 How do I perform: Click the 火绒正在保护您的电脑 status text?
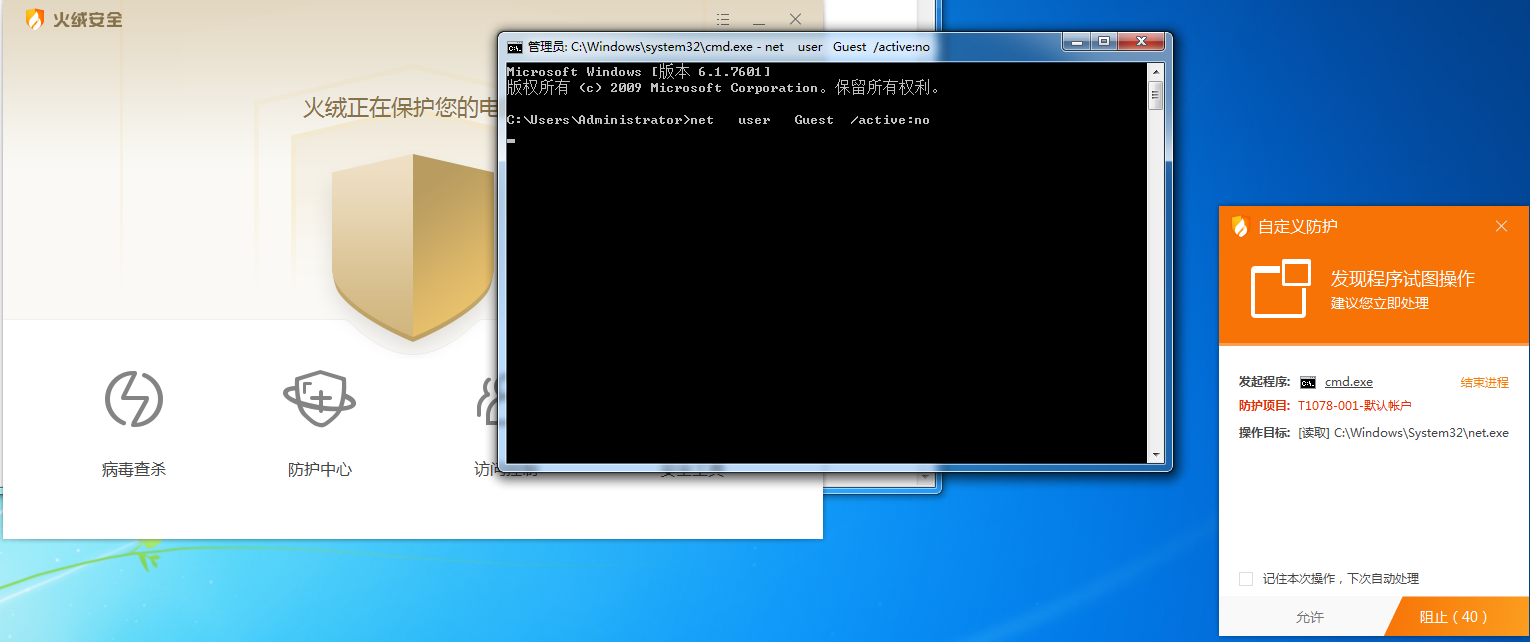click(400, 108)
